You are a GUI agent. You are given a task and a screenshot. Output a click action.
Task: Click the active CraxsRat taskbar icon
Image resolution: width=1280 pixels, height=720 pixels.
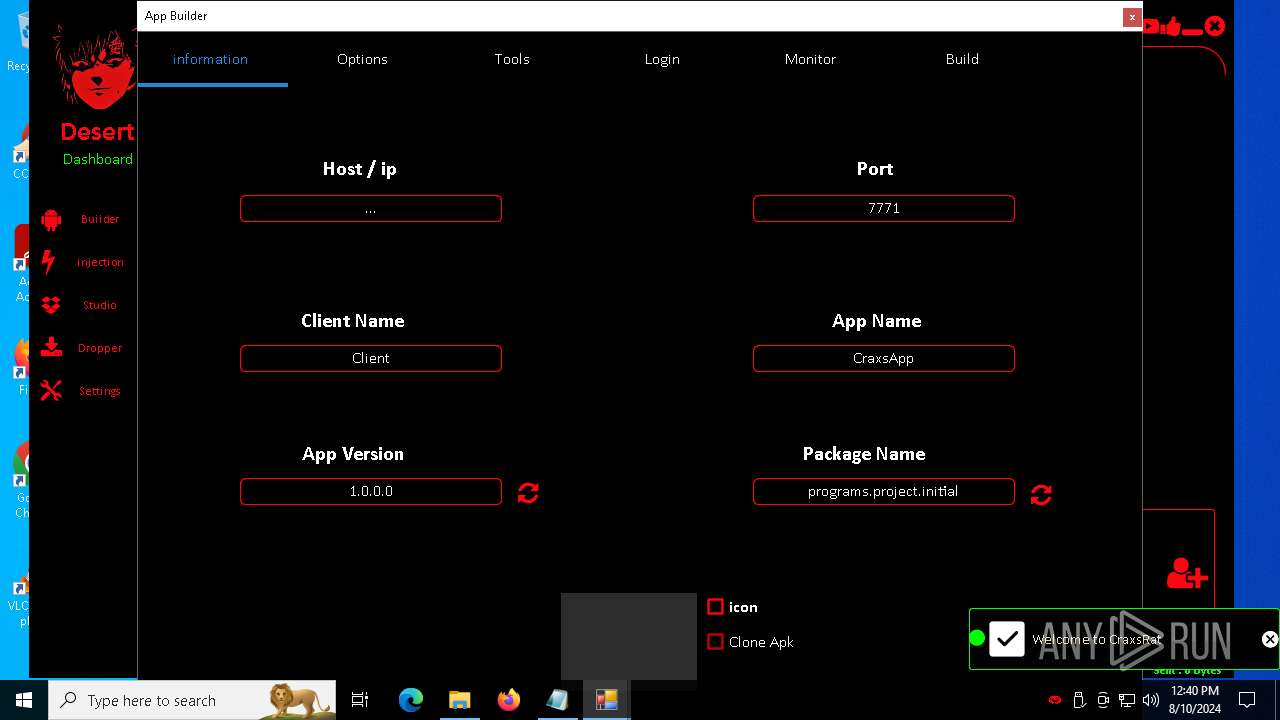[x=606, y=700]
